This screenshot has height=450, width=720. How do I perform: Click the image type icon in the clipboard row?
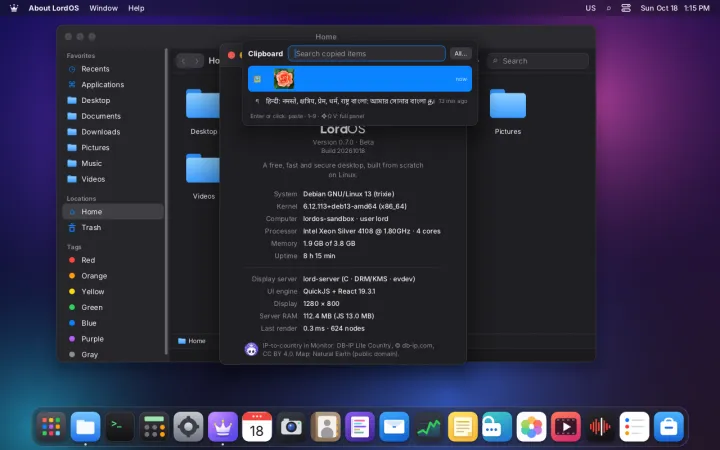click(258, 79)
